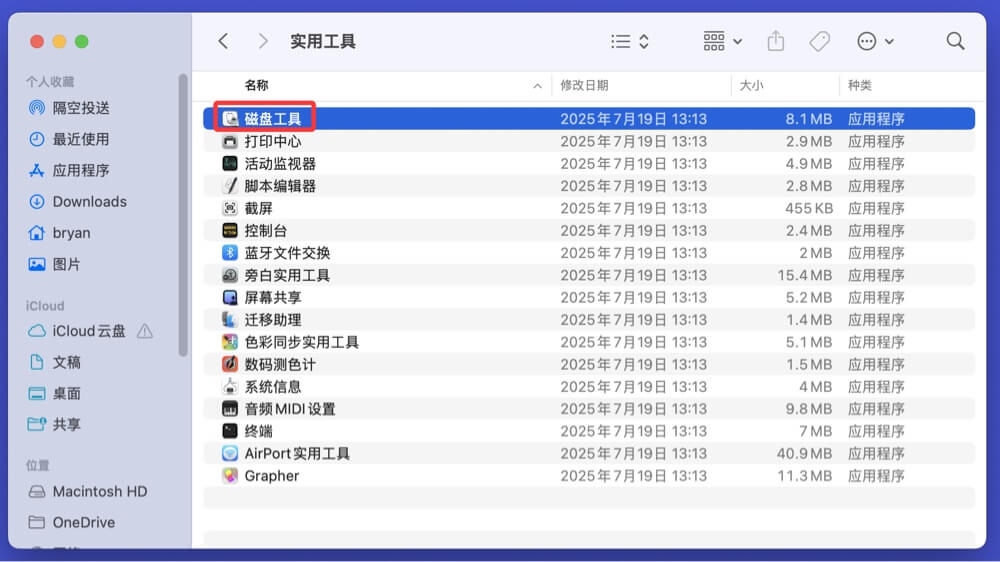
Task: Click the 15.4 MB size value
Action: tap(804, 275)
